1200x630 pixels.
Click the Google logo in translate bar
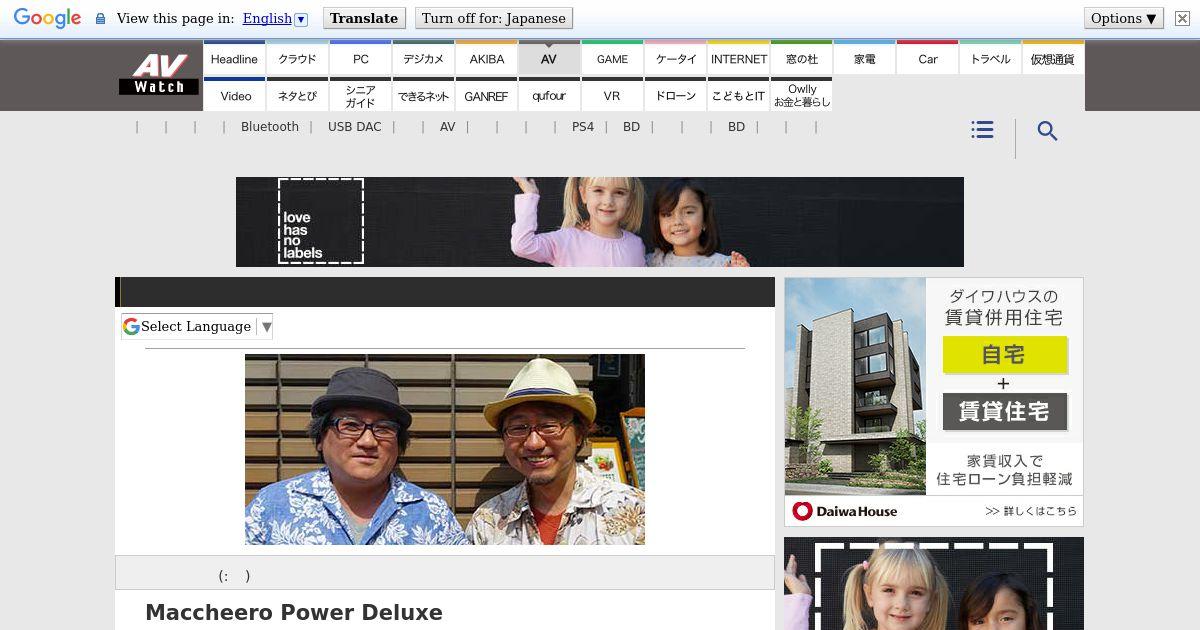coord(47,18)
